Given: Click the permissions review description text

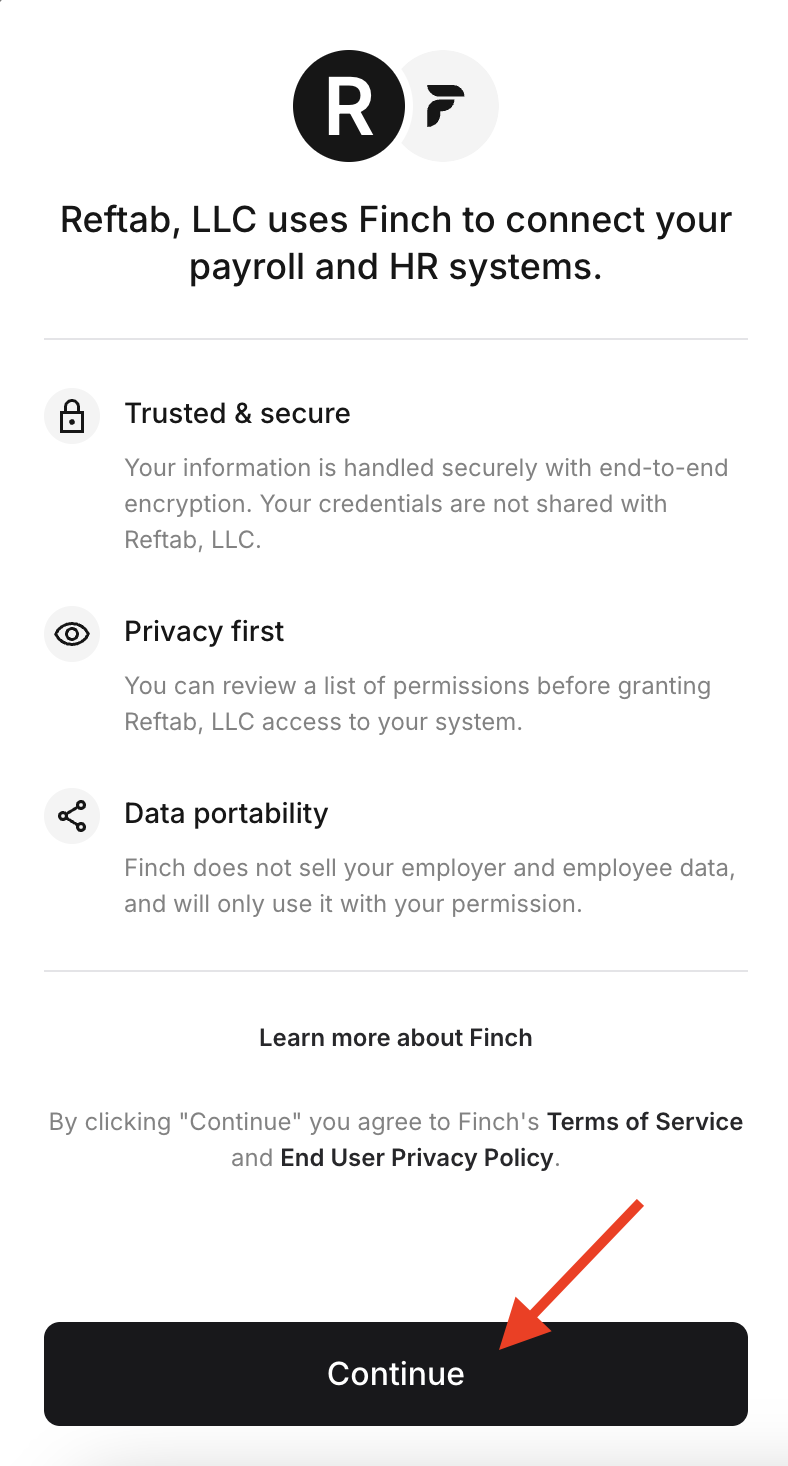Looking at the screenshot, I should coord(418,703).
